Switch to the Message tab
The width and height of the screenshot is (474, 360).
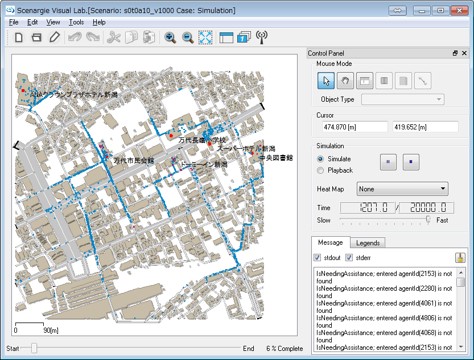coord(330,243)
